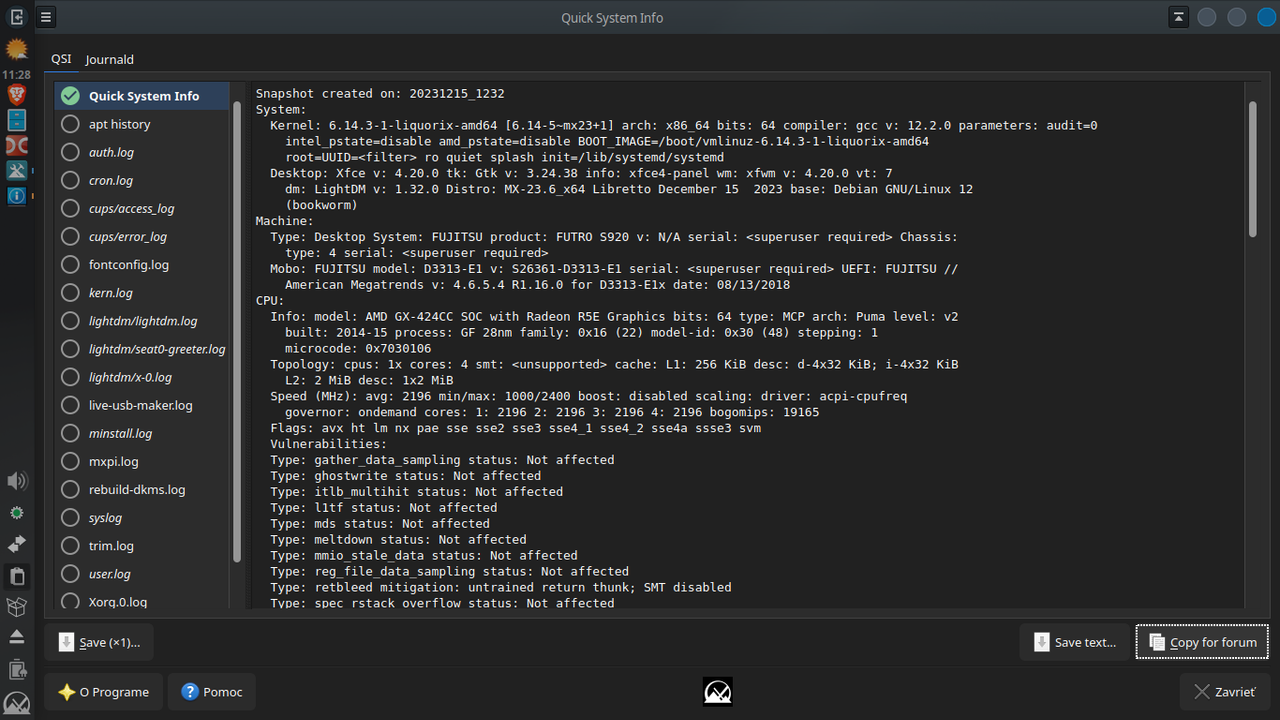Select the mxpi.log option
Screen dimensions: 1280x720
click(142, 461)
